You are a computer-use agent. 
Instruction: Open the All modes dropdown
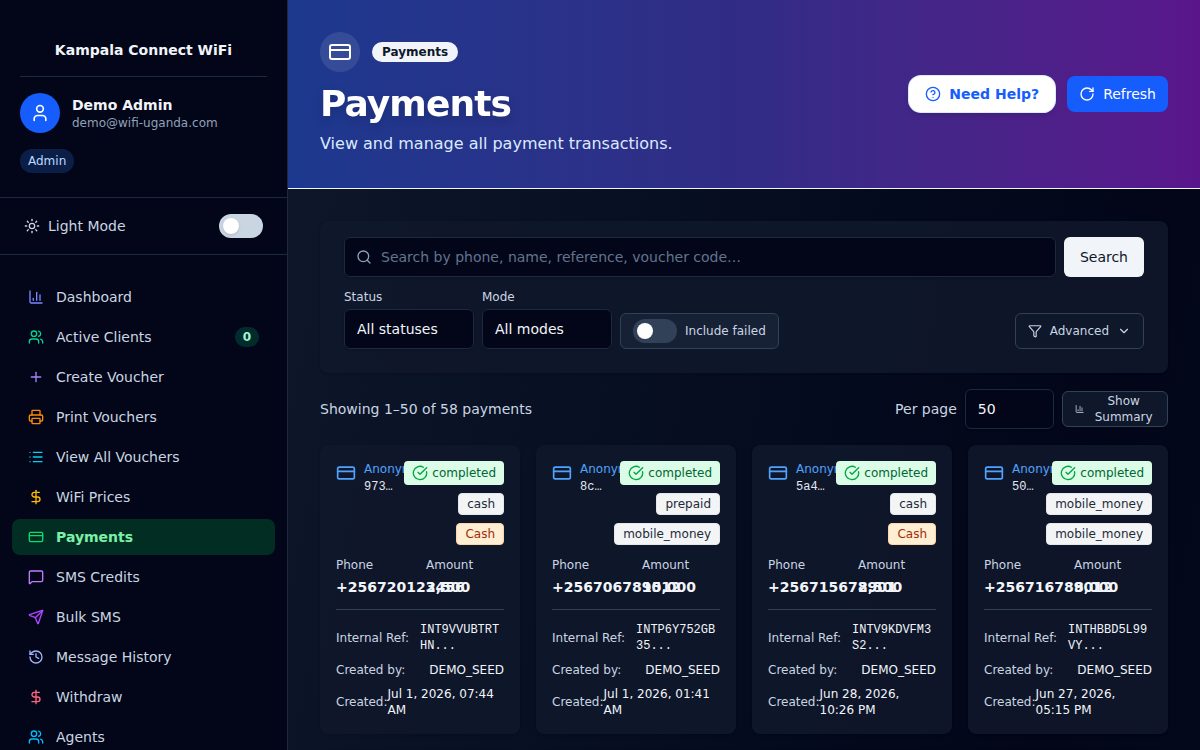pos(547,329)
